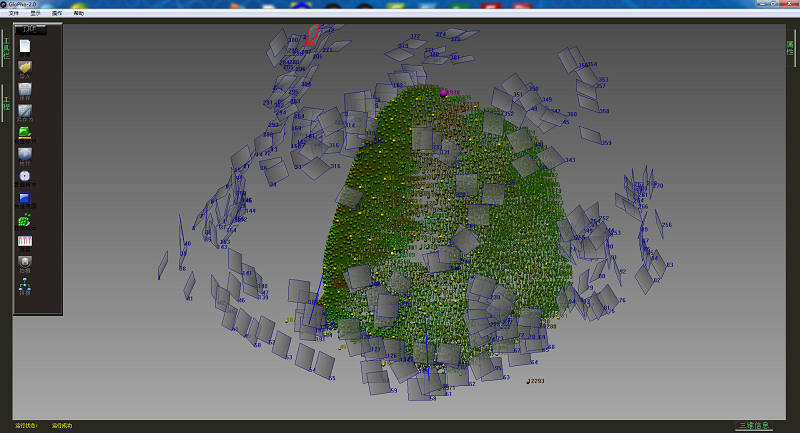The width and height of the screenshot is (800, 433).
Task: Click the new file (blank page) icon
Action: pos(25,46)
